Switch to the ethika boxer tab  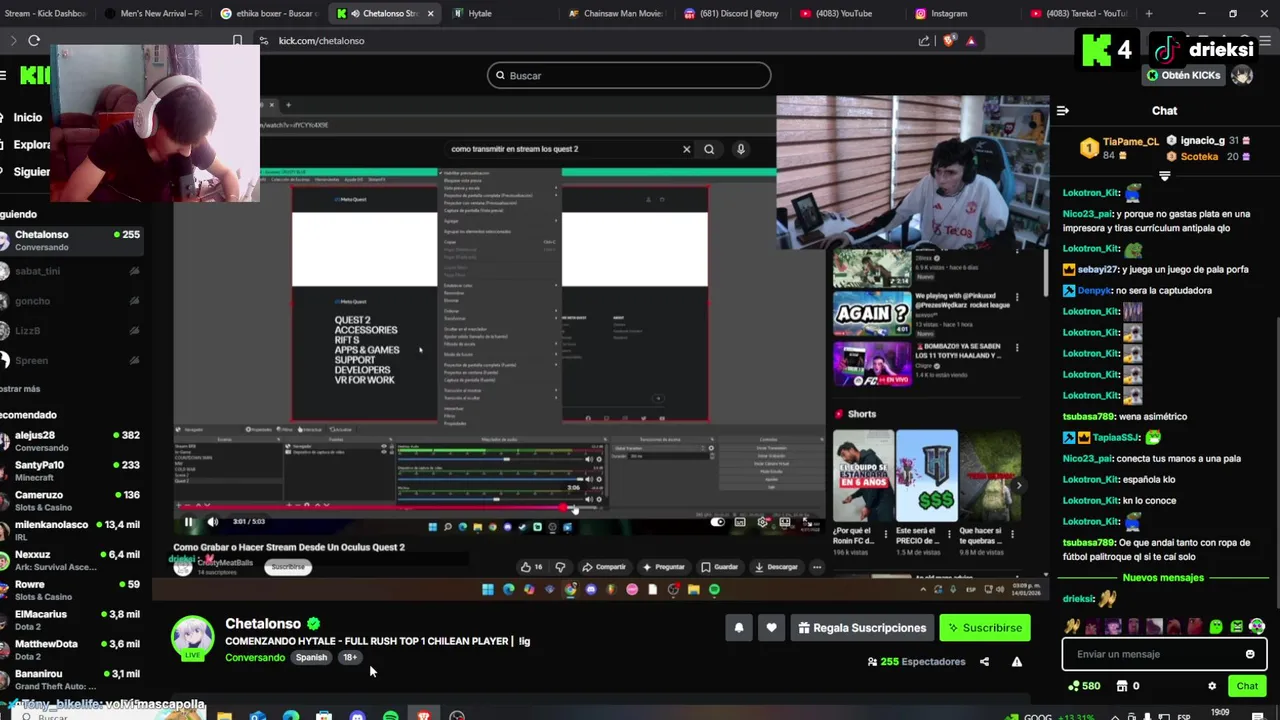click(x=268, y=14)
